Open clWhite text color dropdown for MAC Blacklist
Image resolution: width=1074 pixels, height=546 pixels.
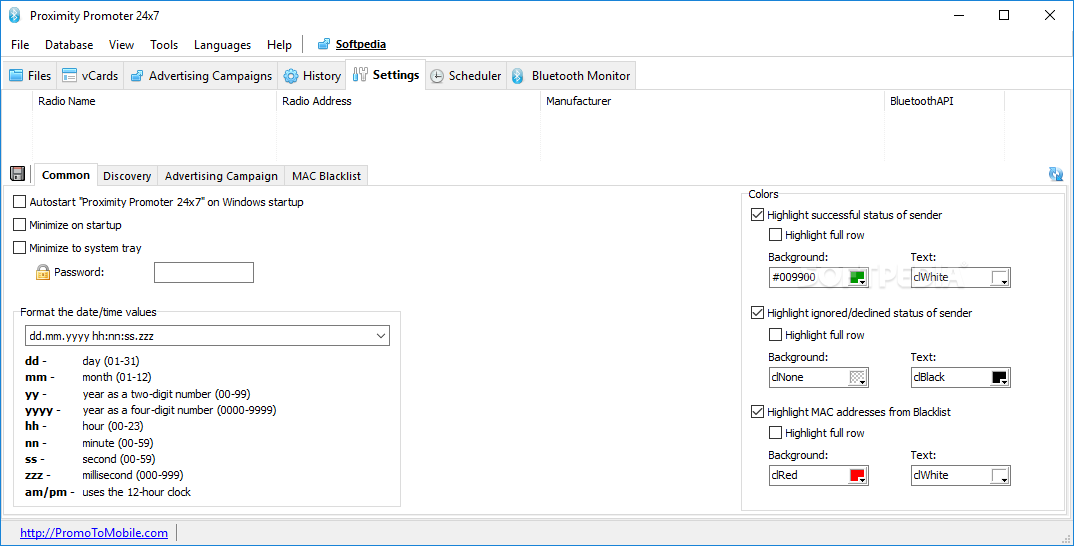coord(1000,475)
